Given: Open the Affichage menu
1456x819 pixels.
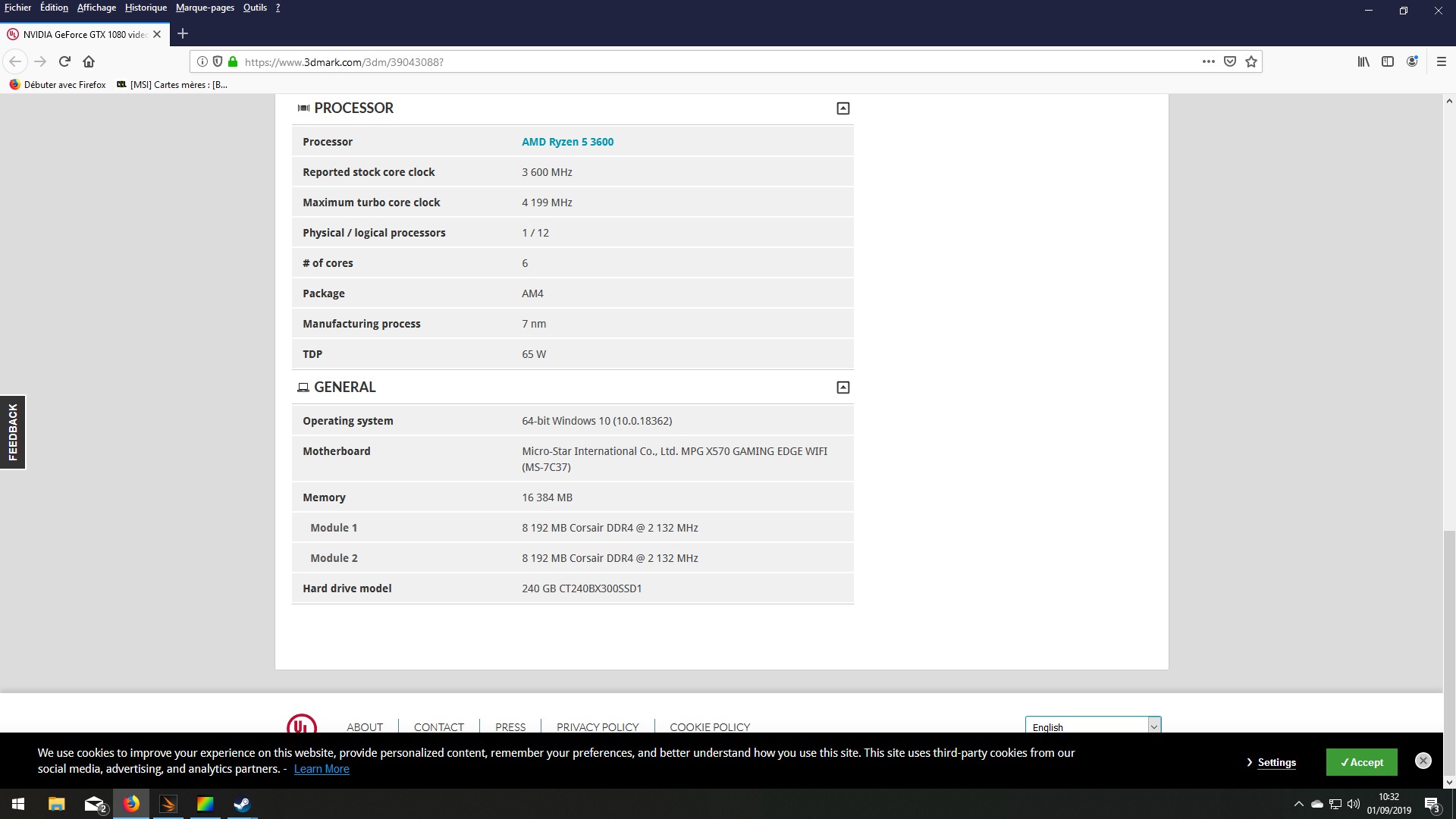Looking at the screenshot, I should 96,8.
